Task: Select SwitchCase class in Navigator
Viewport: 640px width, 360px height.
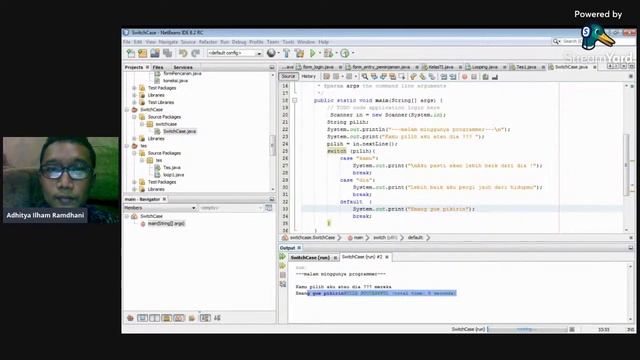Action: point(151,216)
